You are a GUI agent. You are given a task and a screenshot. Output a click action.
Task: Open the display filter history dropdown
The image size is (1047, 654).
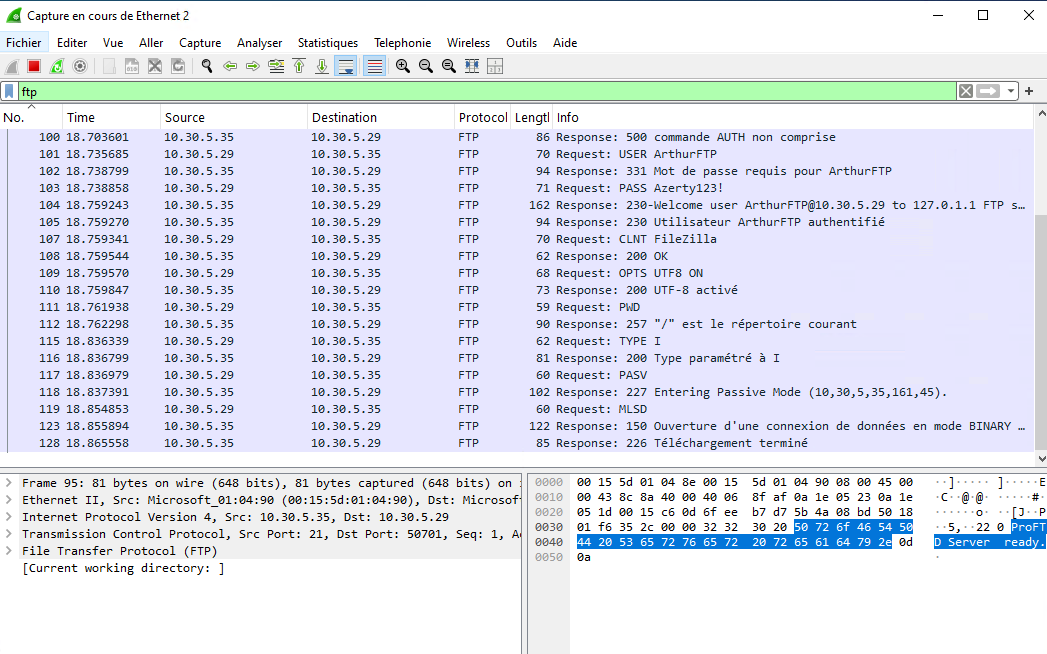pos(1012,91)
